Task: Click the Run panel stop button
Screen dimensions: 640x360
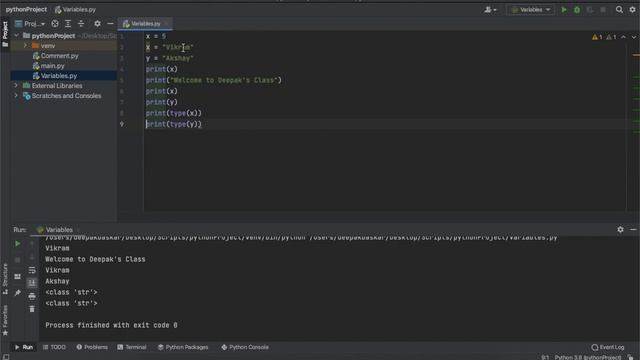Action: coord(18,260)
